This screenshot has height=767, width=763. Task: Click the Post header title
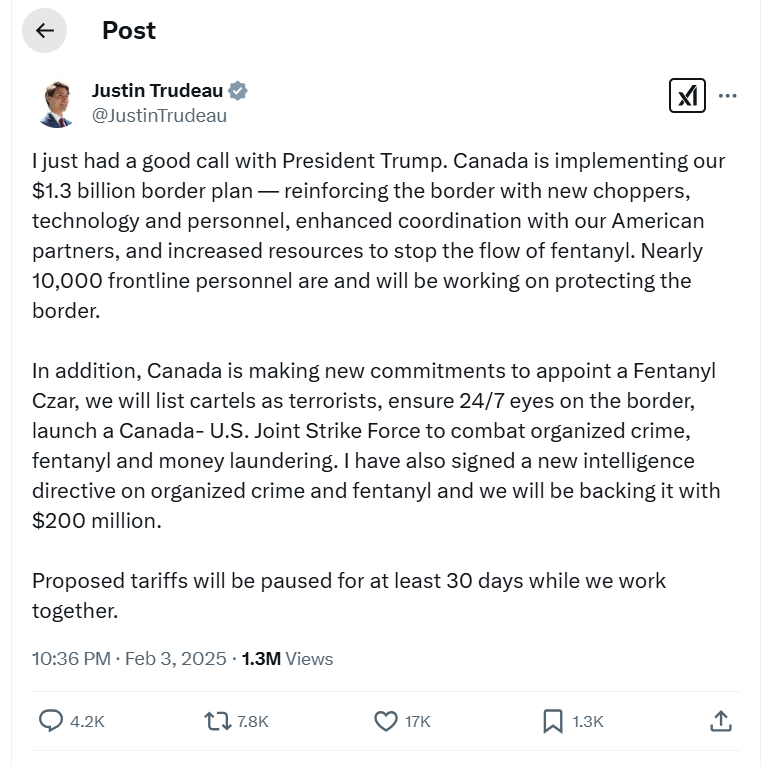(x=129, y=31)
